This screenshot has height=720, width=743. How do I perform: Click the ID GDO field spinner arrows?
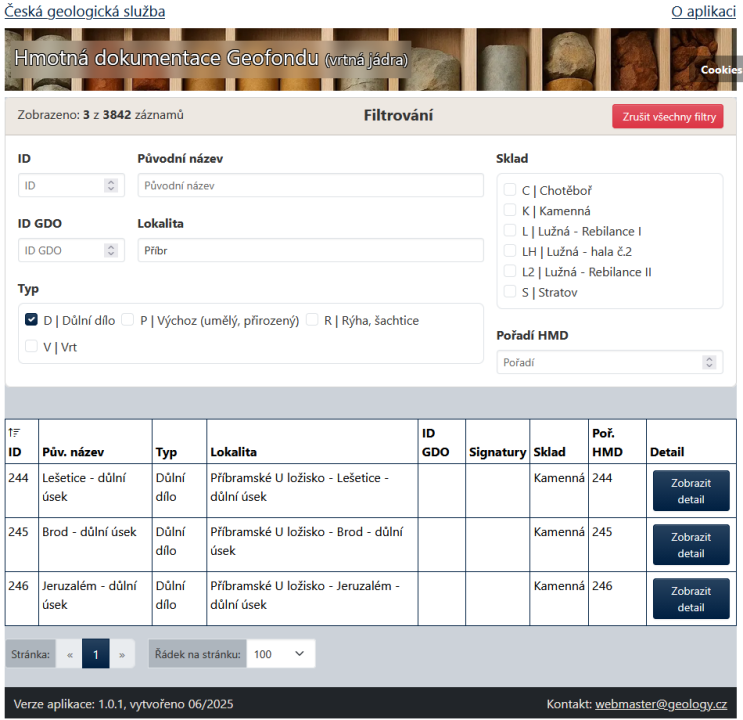click(x=110, y=251)
